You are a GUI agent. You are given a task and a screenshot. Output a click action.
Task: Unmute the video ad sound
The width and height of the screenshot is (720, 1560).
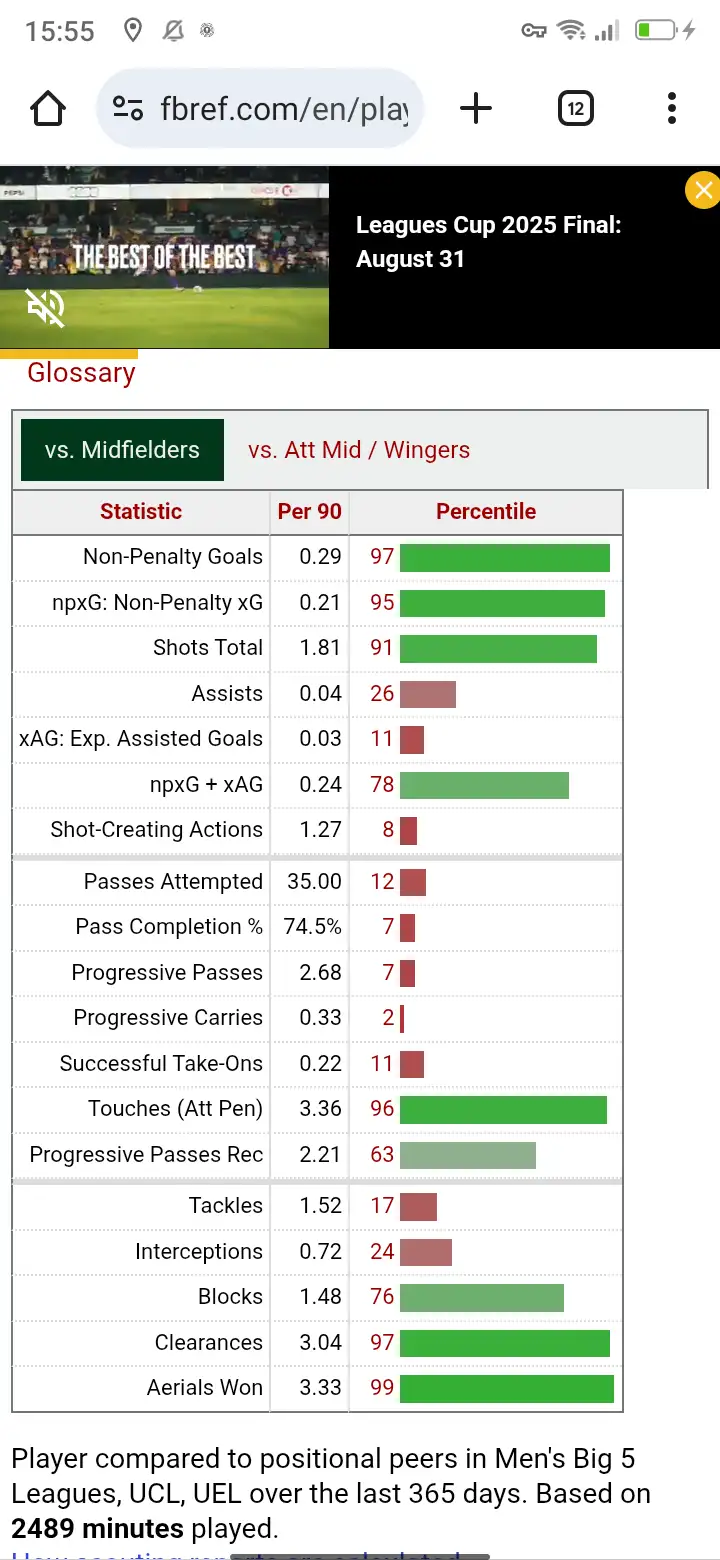(x=46, y=309)
